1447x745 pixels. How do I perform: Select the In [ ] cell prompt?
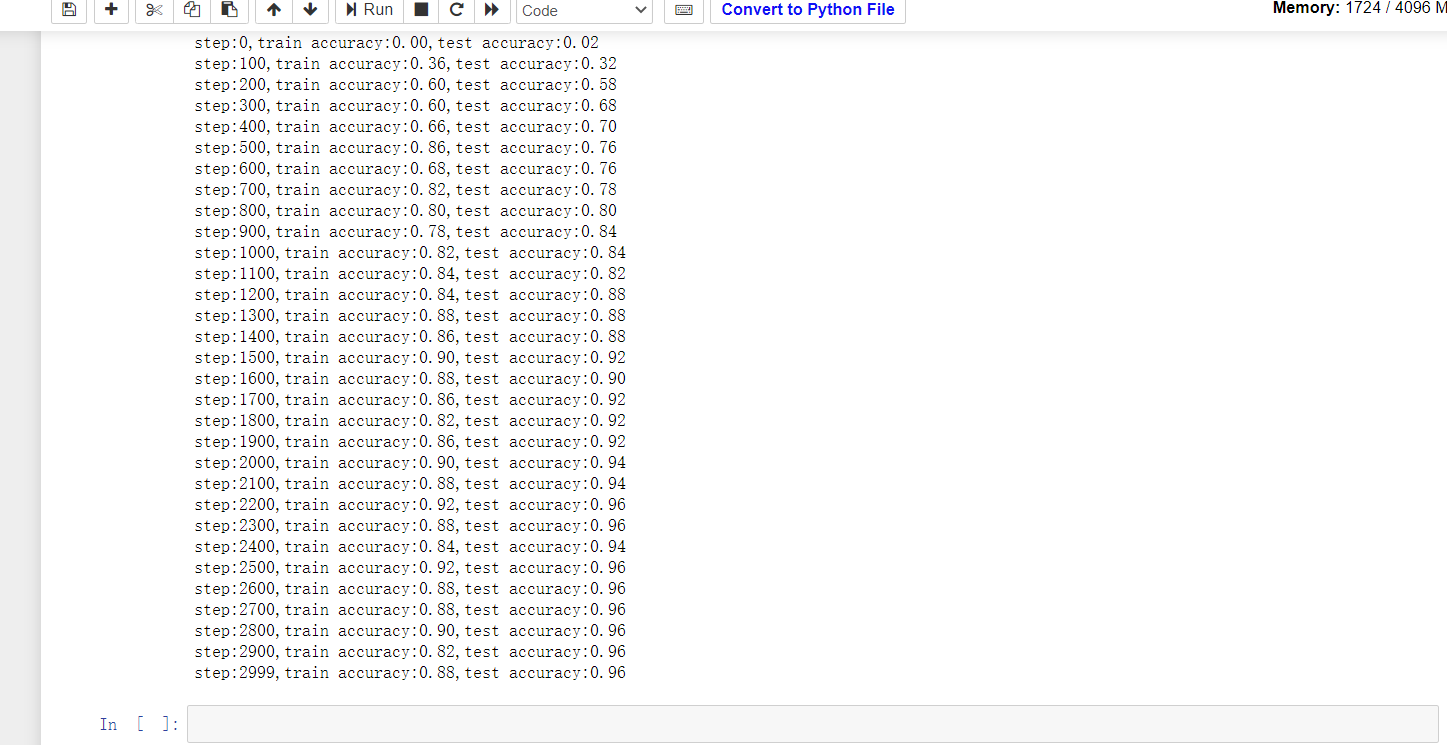coord(139,724)
